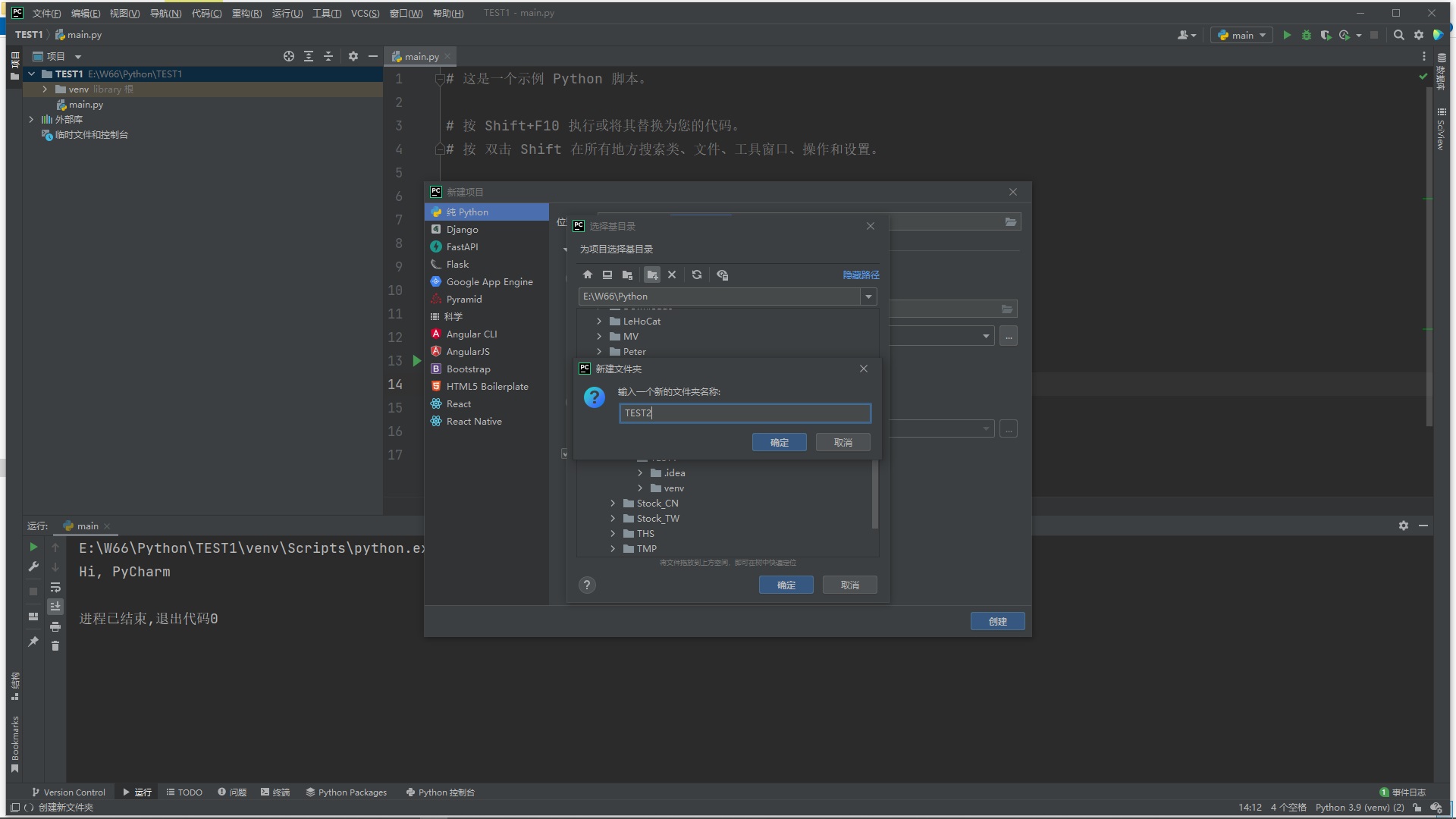This screenshot has width=1456, height=819.
Task: Click directory tree vertical scrollbar
Action: tap(874, 493)
